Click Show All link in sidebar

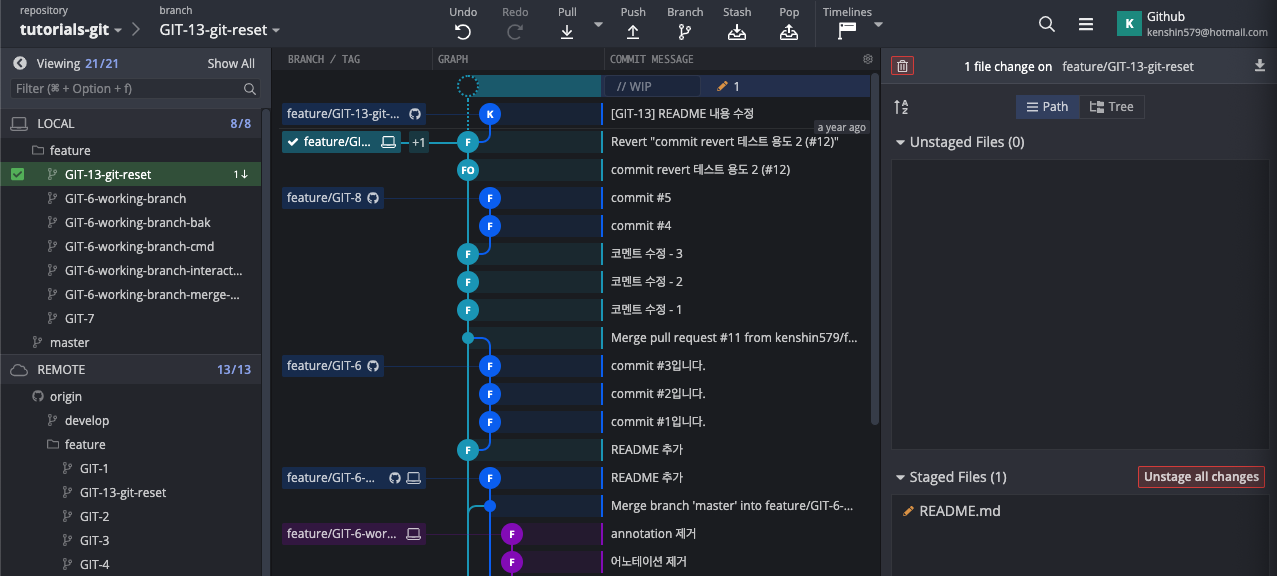[231, 63]
